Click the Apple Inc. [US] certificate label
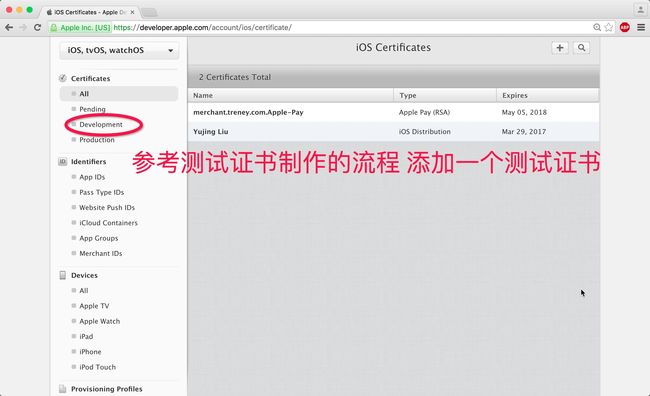Screen dimensions: 650x396 point(85,28)
